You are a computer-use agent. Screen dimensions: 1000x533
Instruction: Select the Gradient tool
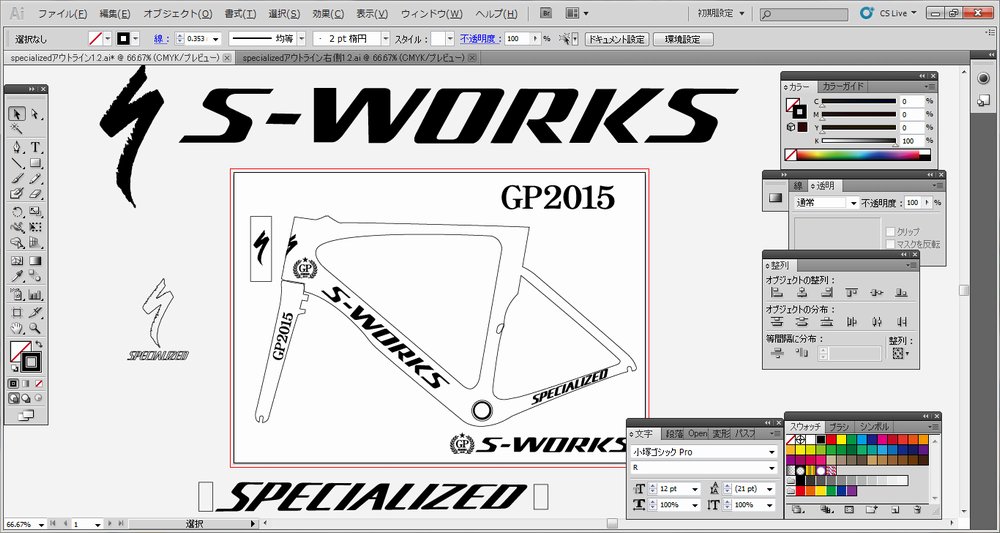coord(35,261)
